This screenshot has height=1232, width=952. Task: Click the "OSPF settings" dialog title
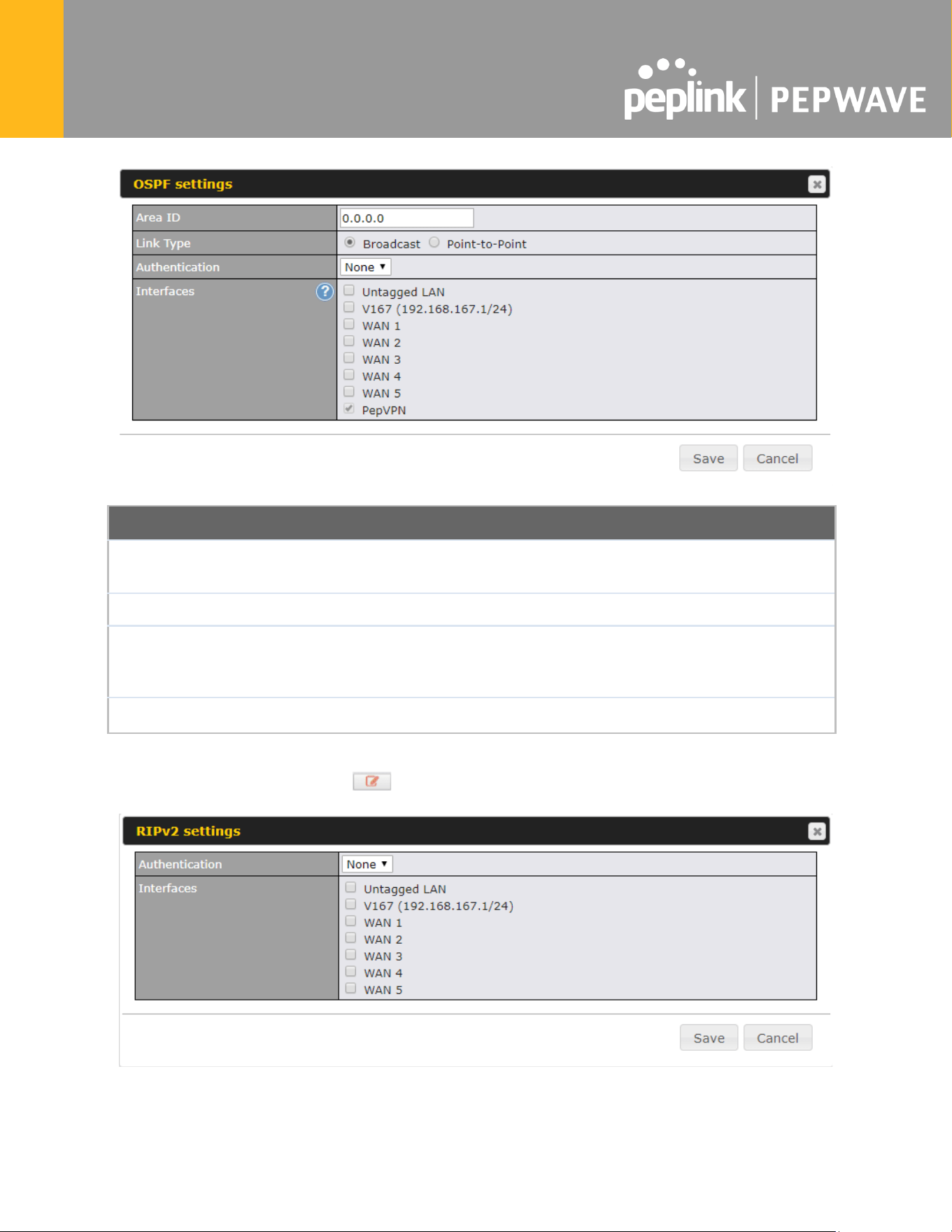point(183,184)
